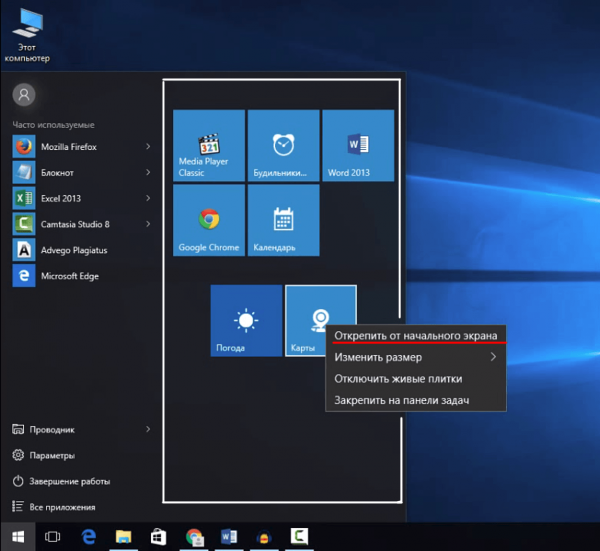Launch Excel 2013 from the start list
Screen dimensions: 600x551
click(x=82, y=198)
